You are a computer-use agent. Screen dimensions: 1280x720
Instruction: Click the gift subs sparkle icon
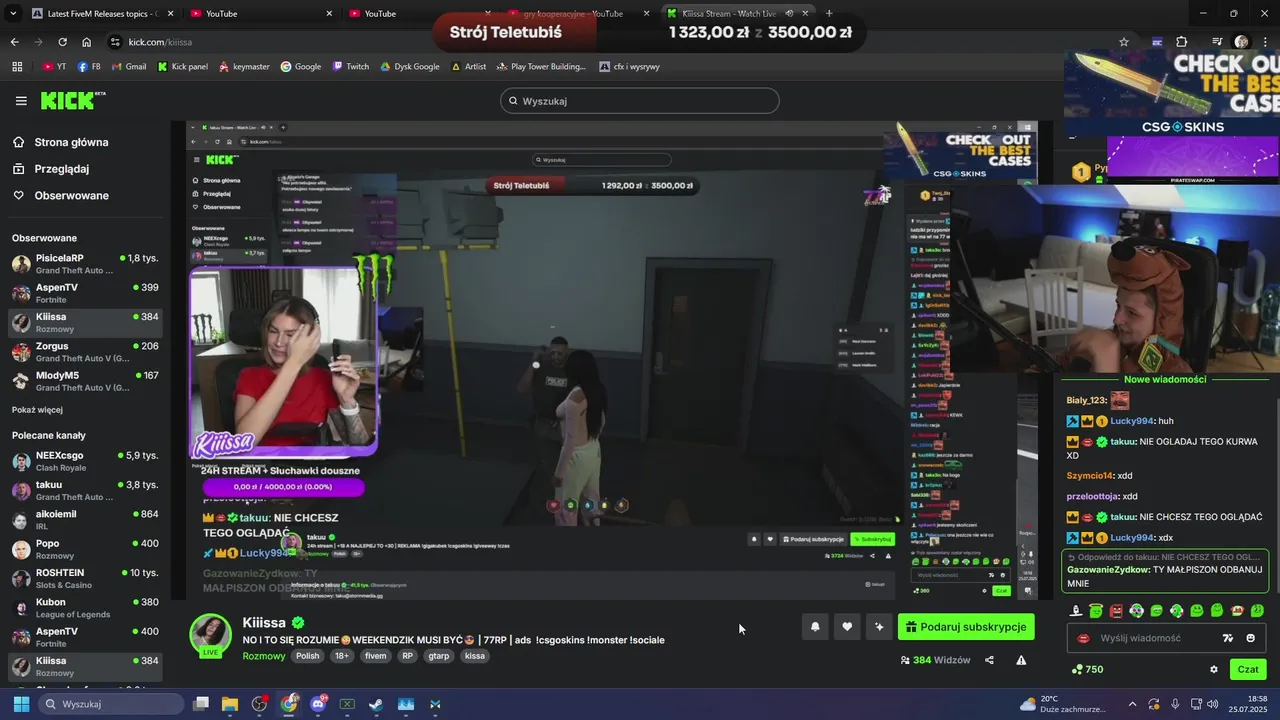[879, 627]
